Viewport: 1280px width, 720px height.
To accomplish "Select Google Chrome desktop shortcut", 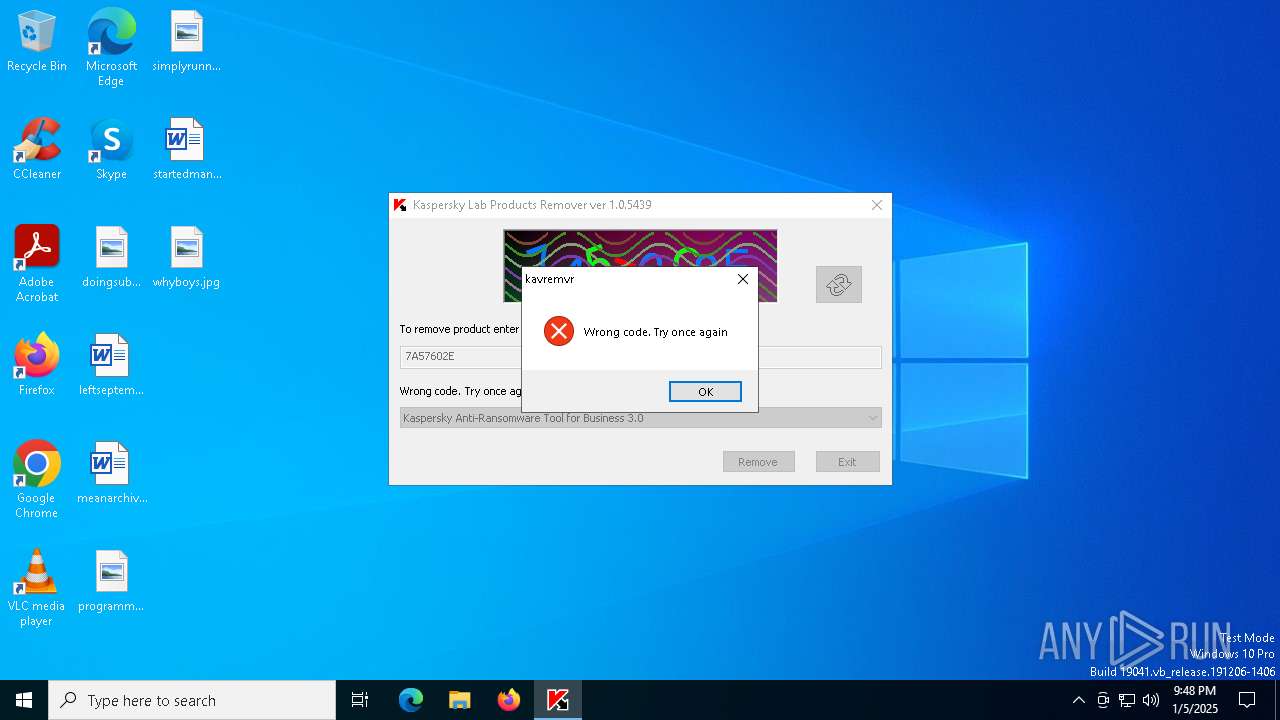I will point(37,480).
